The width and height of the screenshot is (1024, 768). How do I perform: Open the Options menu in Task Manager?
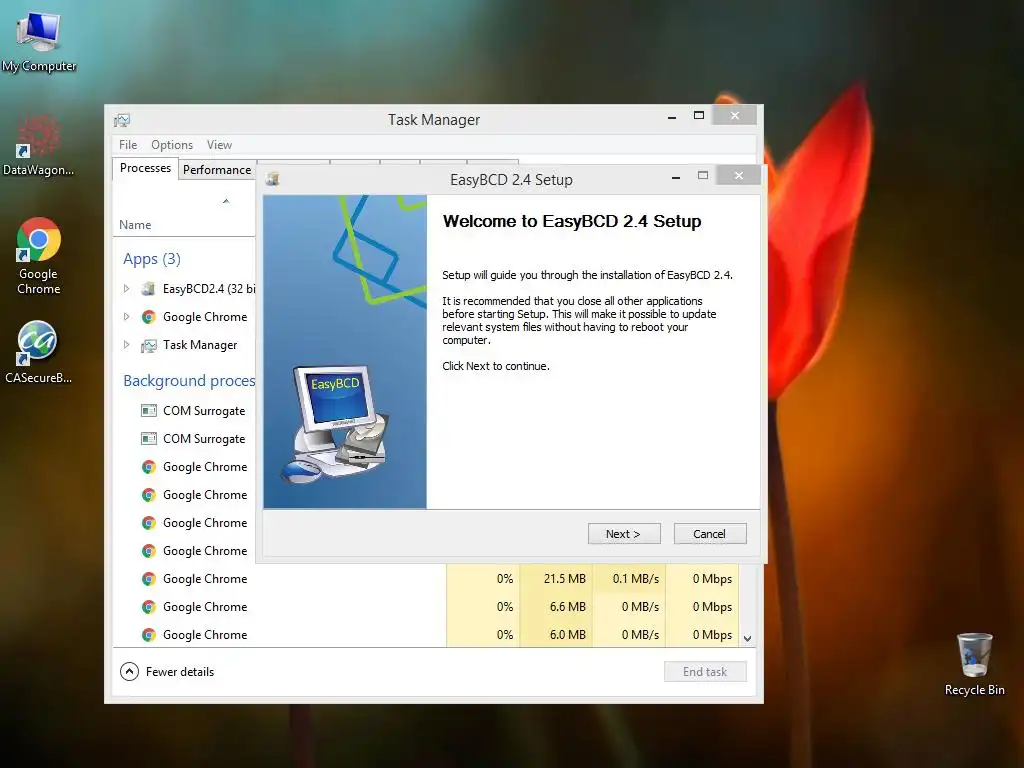172,145
